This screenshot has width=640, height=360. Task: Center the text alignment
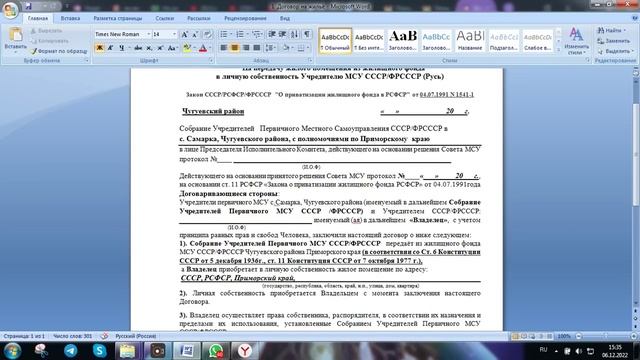point(235,48)
